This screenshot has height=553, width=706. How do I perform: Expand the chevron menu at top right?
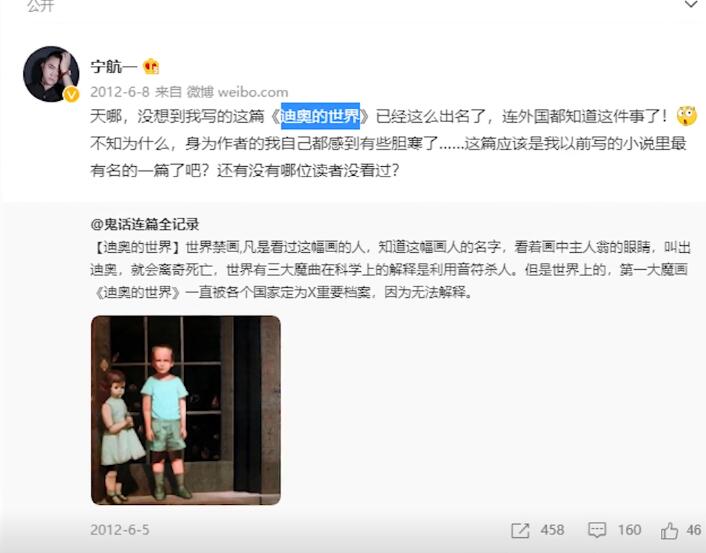[x=691, y=5]
